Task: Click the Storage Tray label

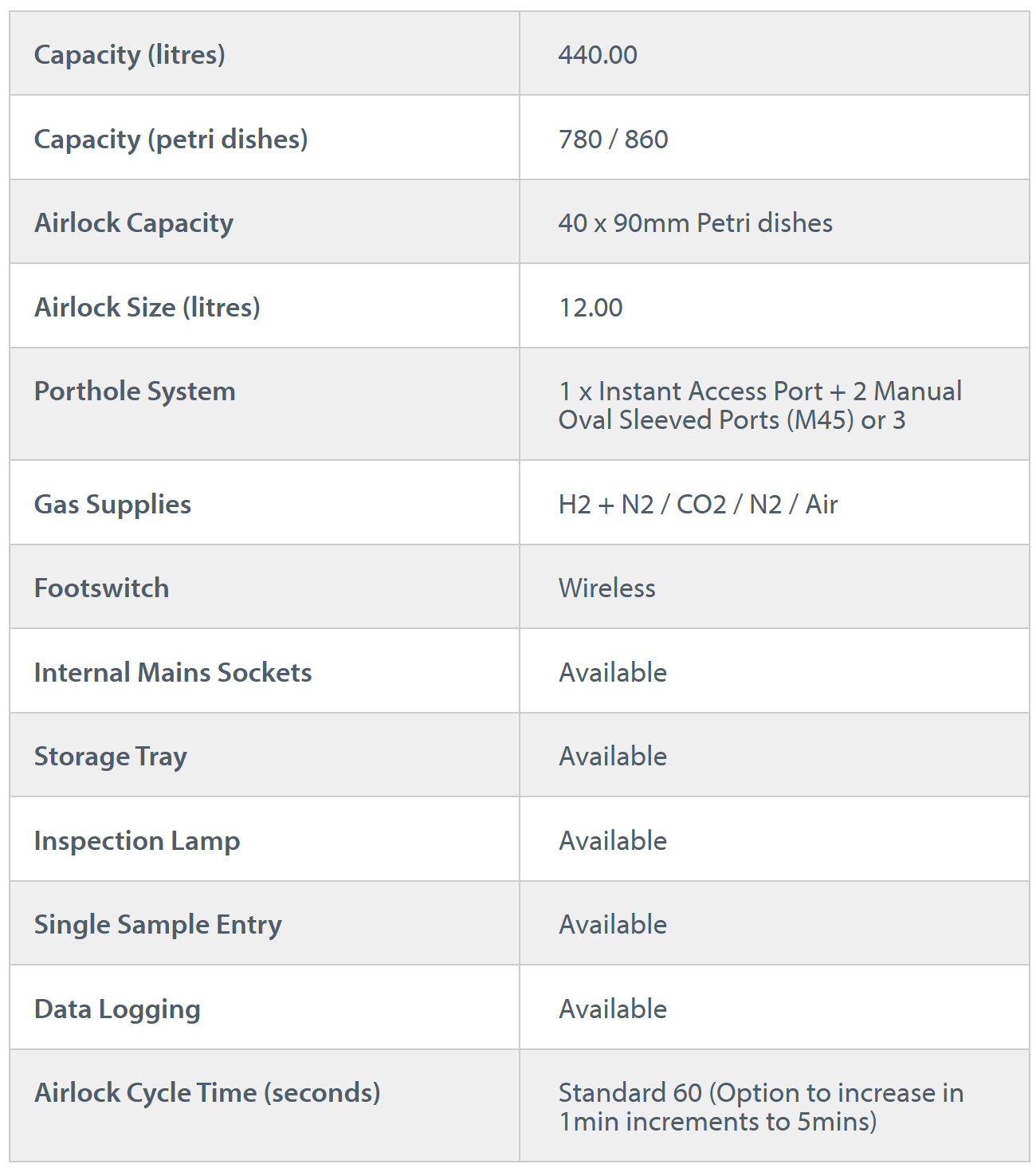Action: click(x=110, y=757)
